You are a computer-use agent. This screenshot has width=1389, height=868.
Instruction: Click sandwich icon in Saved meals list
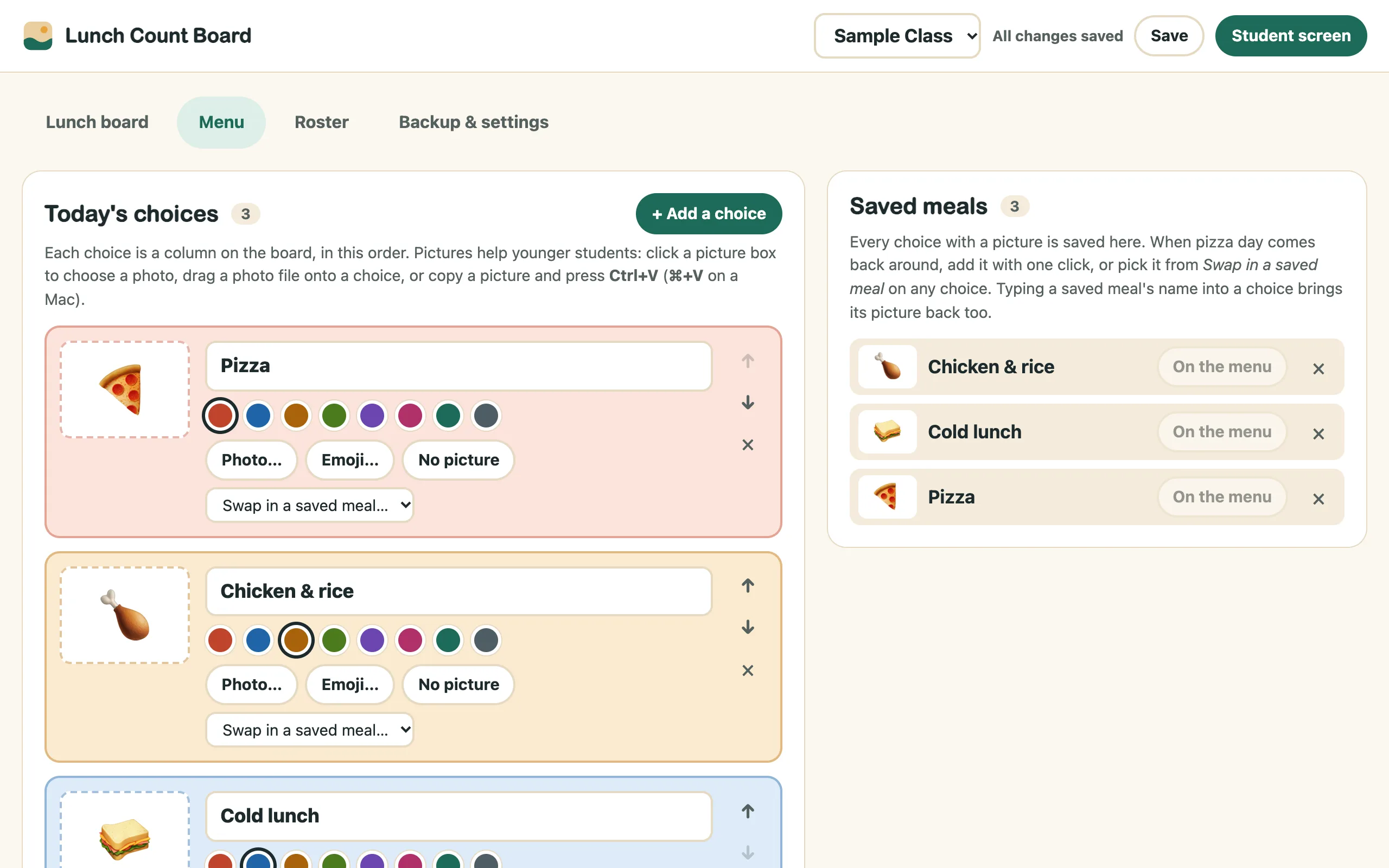coord(887,432)
